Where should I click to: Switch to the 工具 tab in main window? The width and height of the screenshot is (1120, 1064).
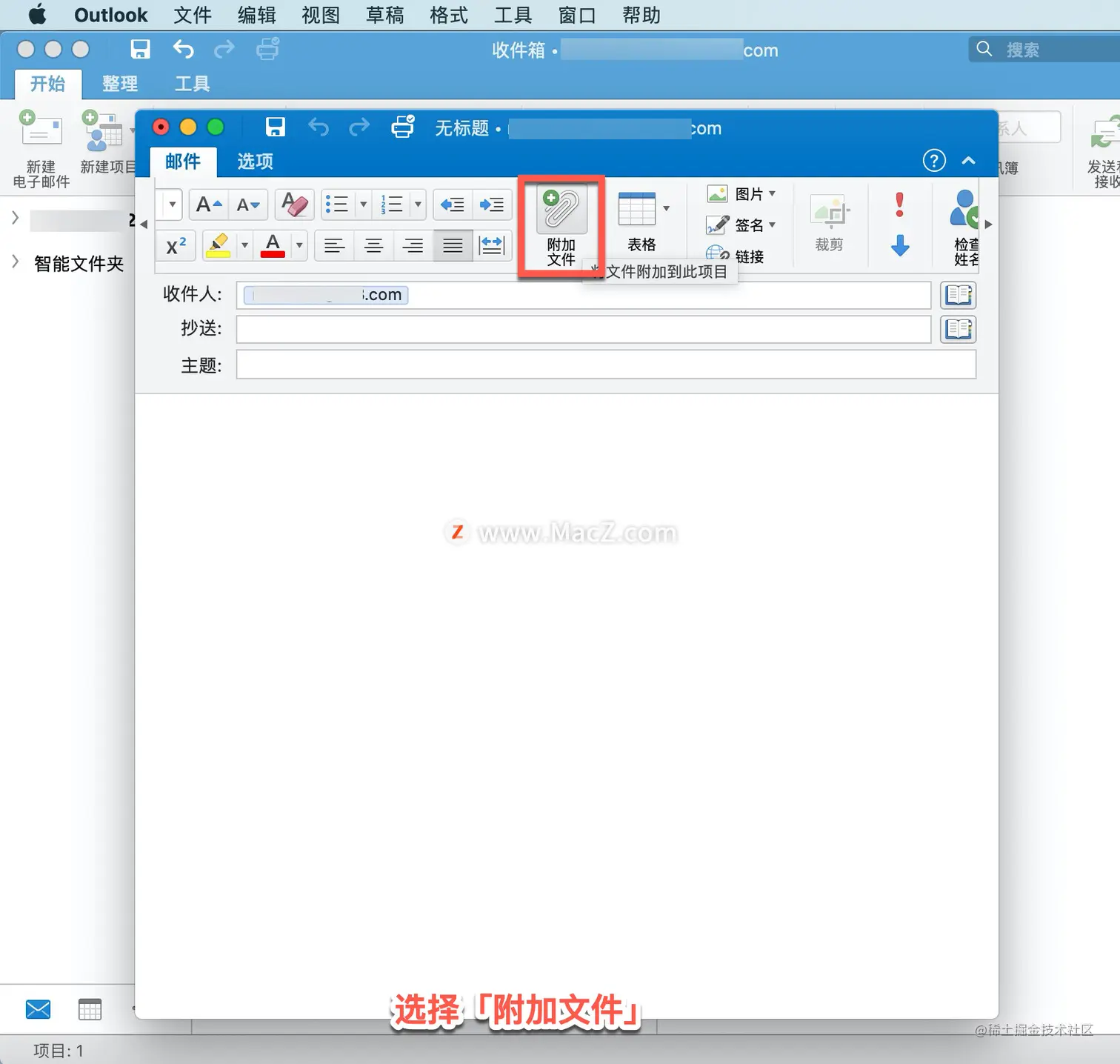[x=193, y=84]
